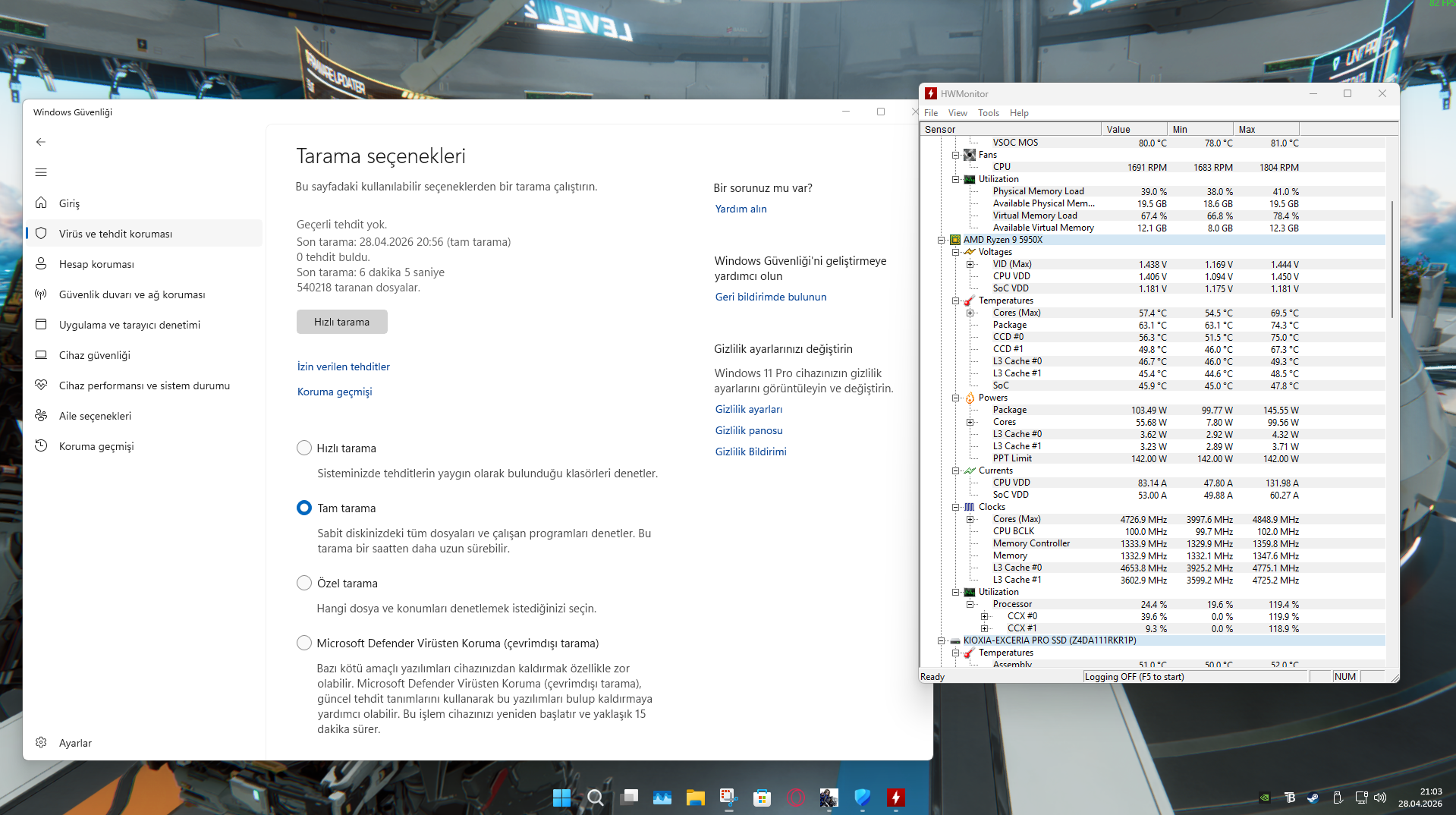Click the HWMonitor title bar lightning icon
The width and height of the screenshot is (1456, 815).
pos(931,93)
